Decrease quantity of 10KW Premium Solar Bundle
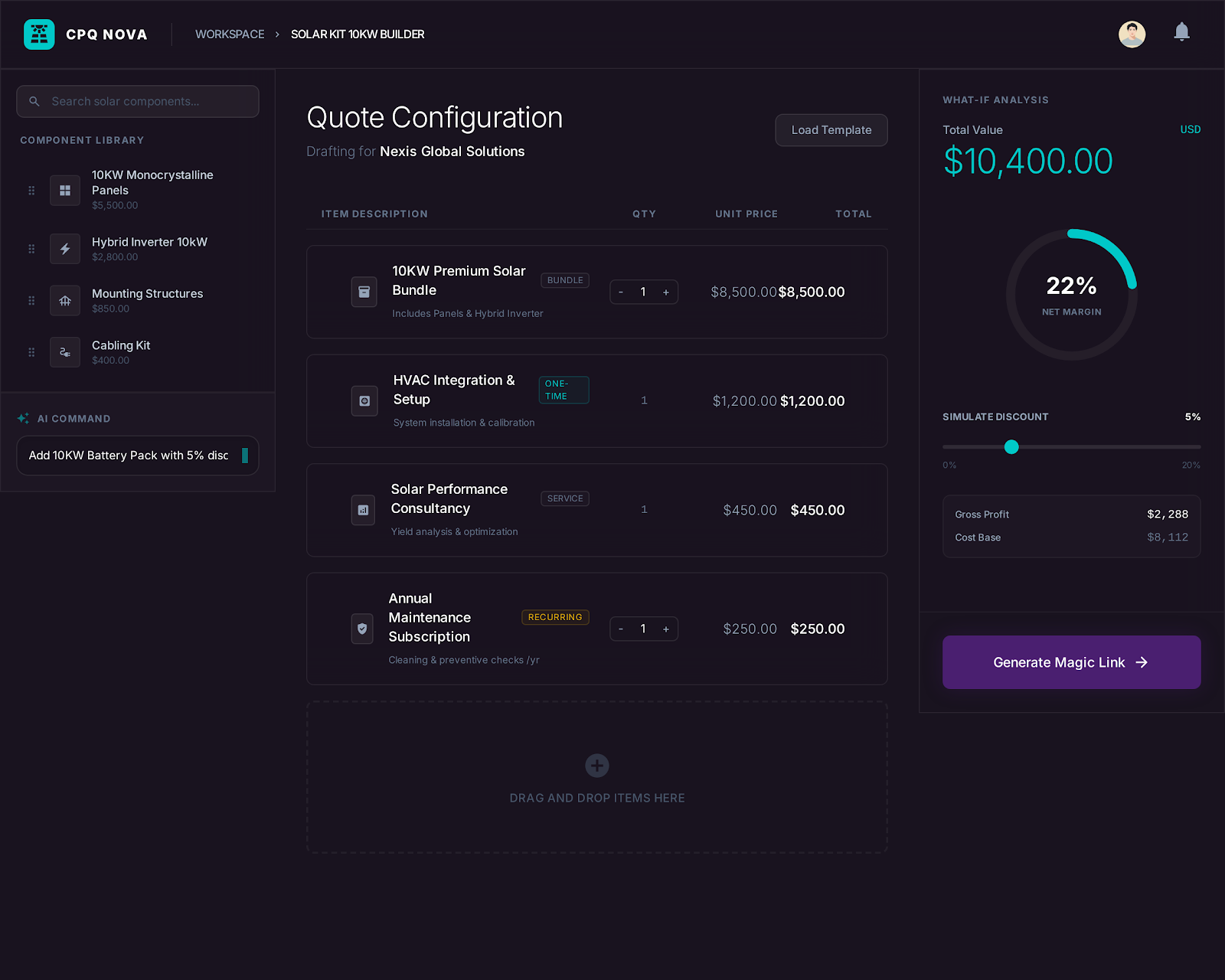This screenshot has height=980, width=1225. tap(621, 292)
